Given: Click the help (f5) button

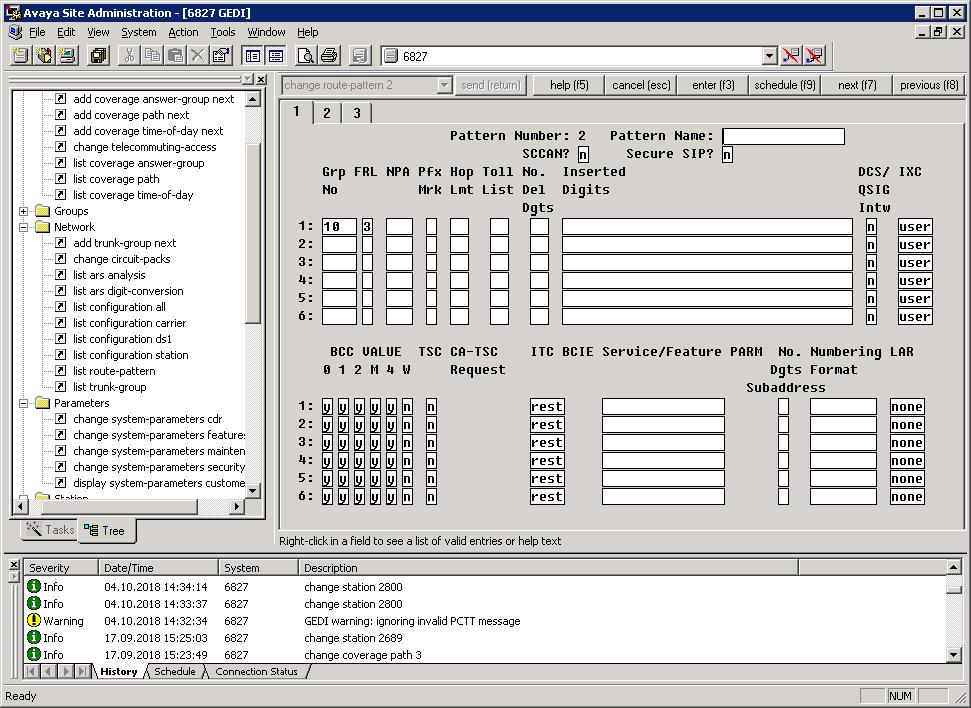Looking at the screenshot, I should (x=569, y=85).
